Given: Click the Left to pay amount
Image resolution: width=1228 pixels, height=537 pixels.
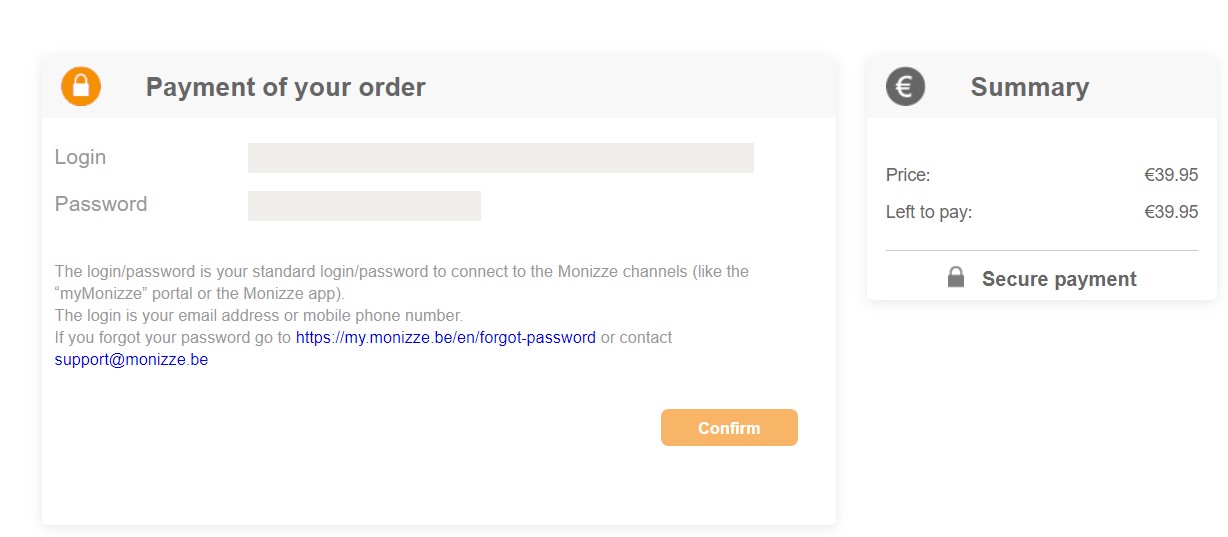Looking at the screenshot, I should pyautogui.click(x=1171, y=212).
